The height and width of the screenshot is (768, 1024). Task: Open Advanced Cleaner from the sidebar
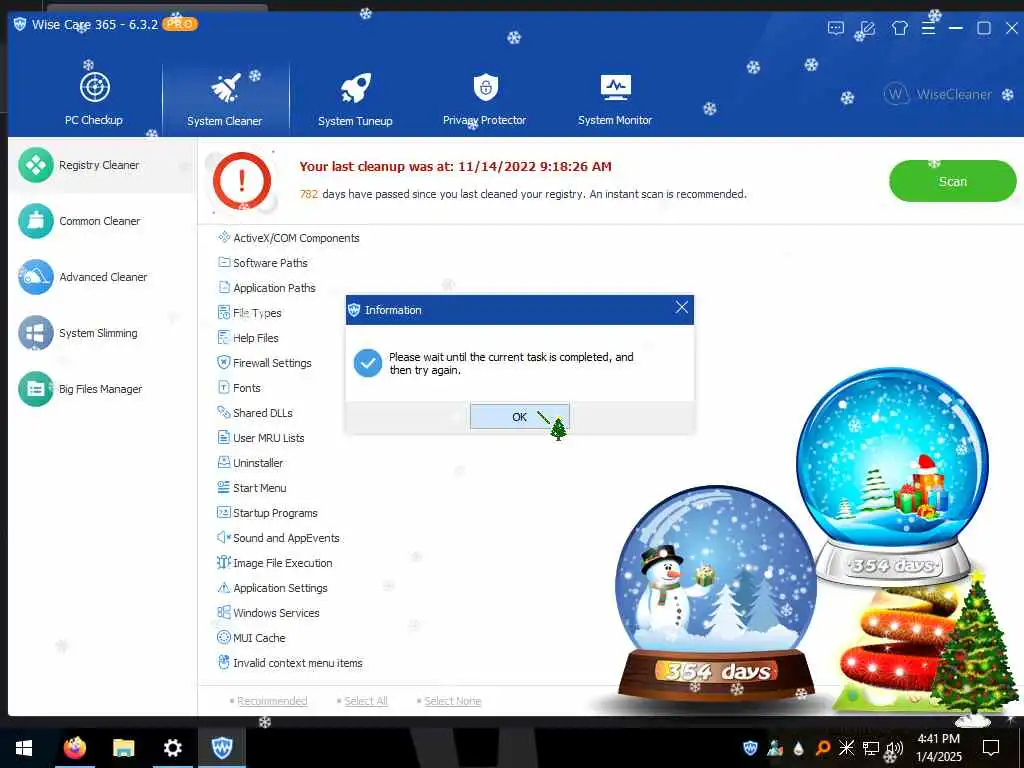point(101,277)
